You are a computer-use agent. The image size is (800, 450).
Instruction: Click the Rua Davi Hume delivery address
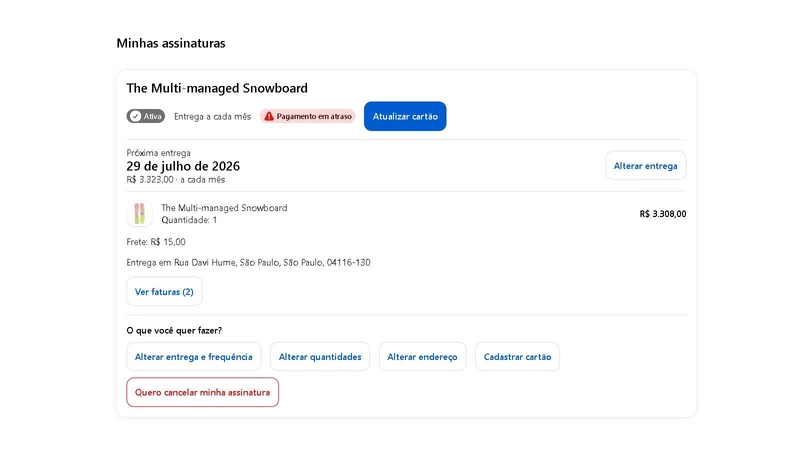click(248, 262)
